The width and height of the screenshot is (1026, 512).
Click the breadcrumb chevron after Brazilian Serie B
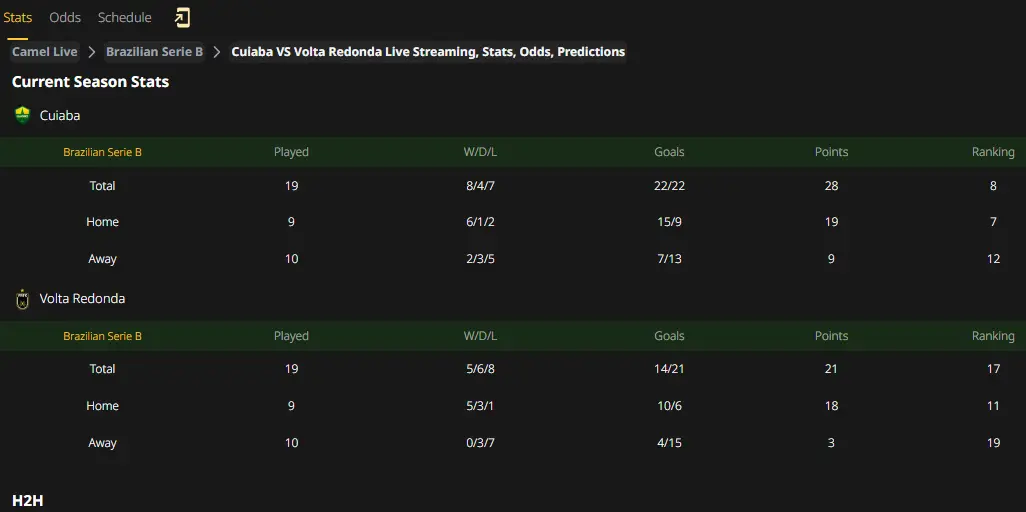coord(217,52)
